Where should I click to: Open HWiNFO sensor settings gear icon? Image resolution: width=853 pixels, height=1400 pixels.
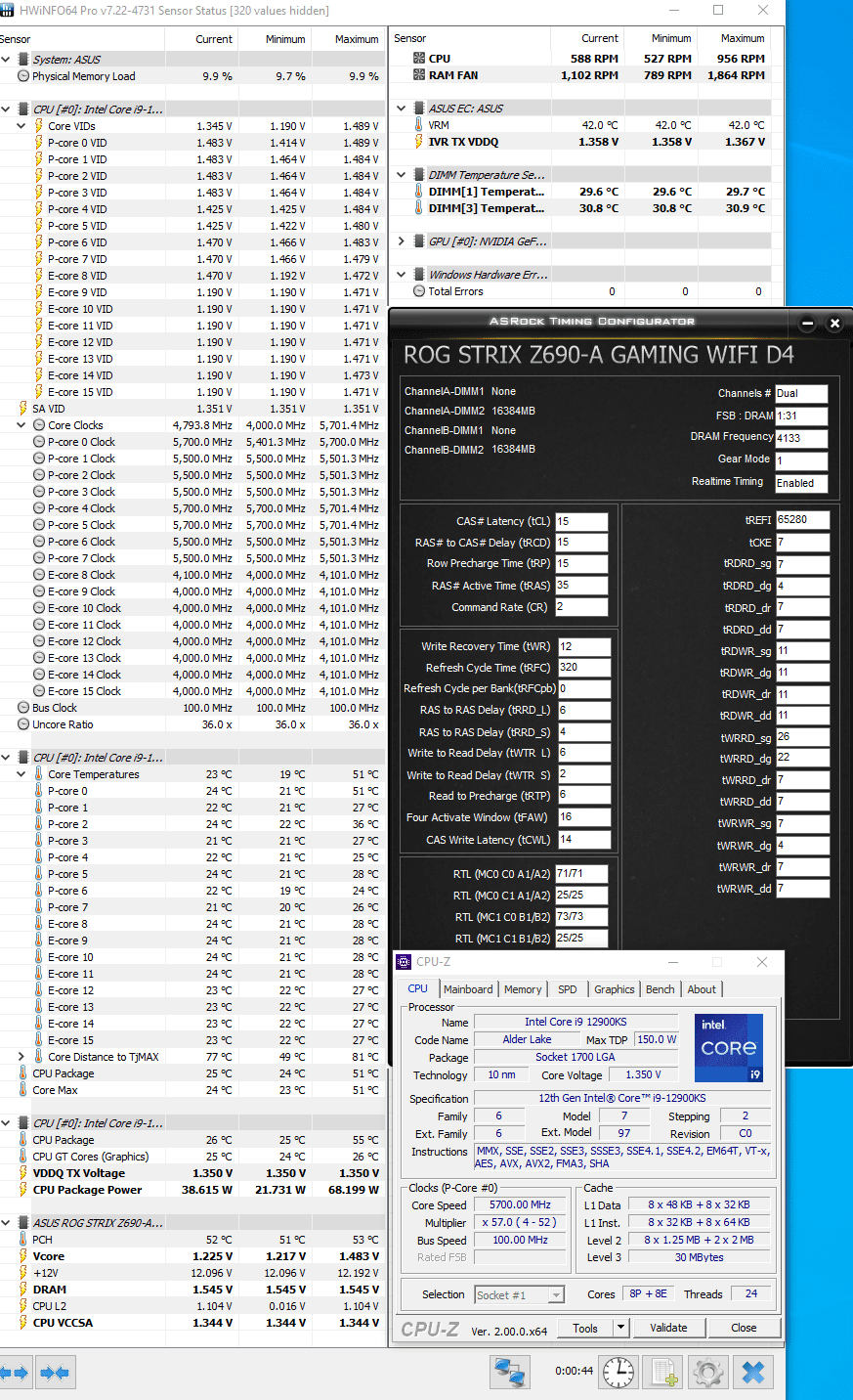(708, 1372)
